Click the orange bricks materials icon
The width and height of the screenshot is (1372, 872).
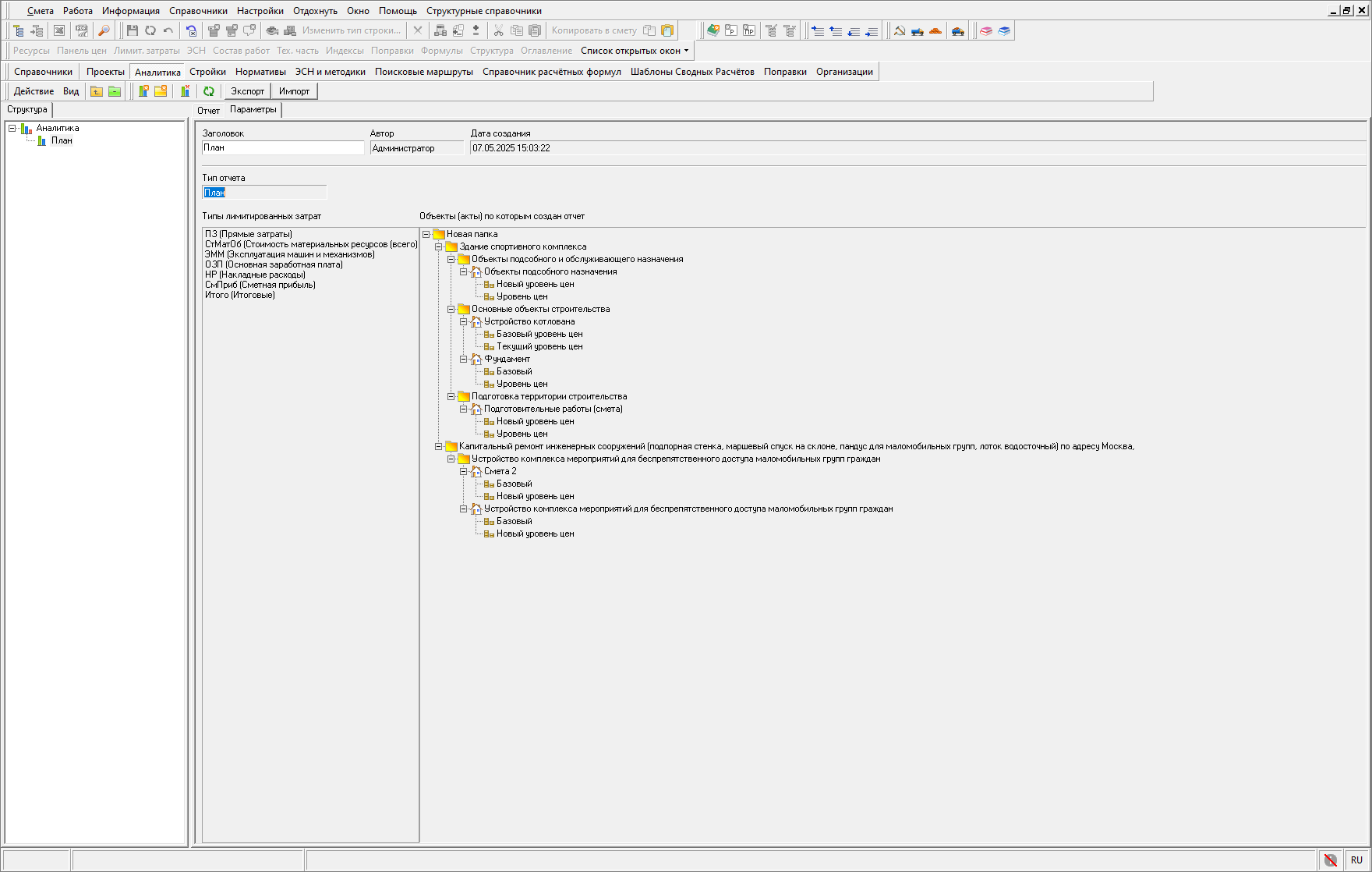(935, 30)
